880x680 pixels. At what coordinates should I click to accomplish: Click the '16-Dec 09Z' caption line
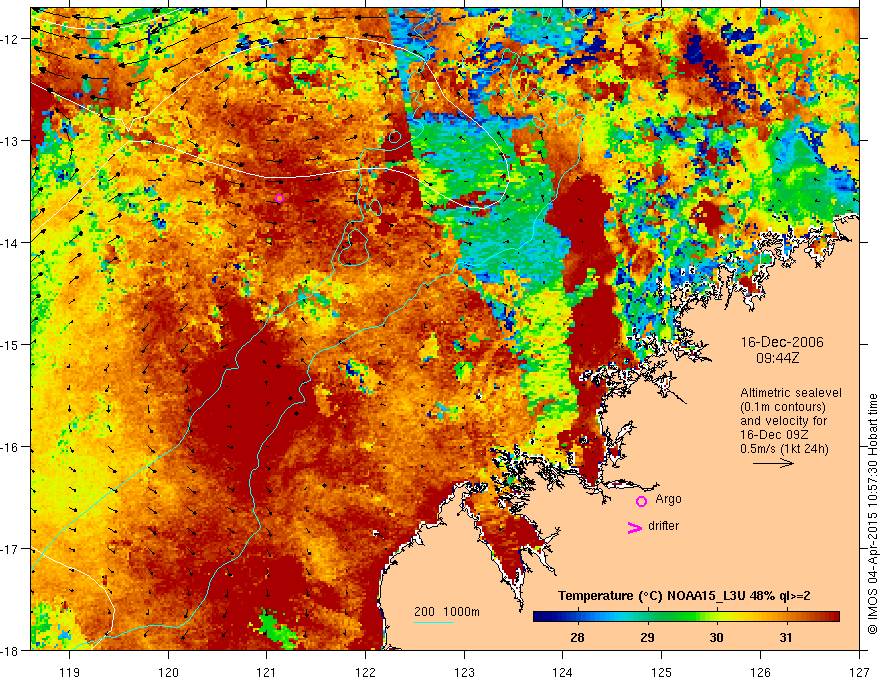[773, 435]
